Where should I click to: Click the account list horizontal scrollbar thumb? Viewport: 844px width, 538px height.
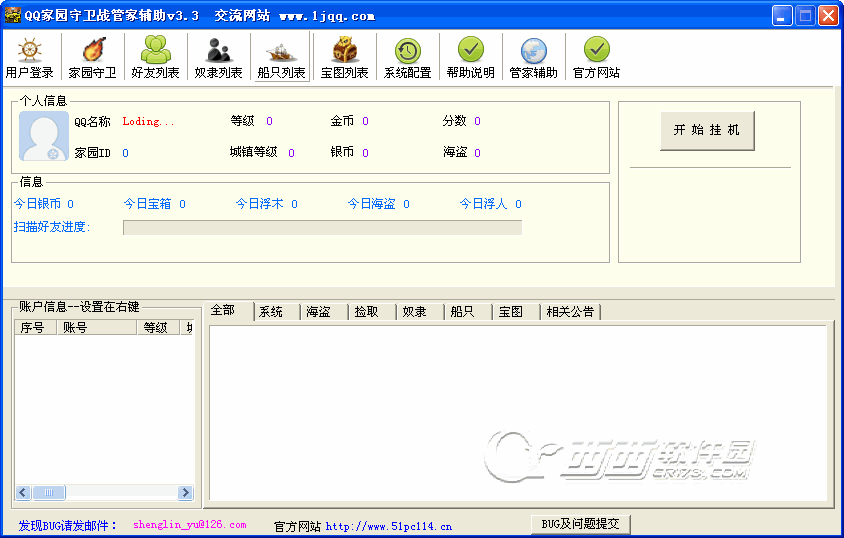[49, 492]
